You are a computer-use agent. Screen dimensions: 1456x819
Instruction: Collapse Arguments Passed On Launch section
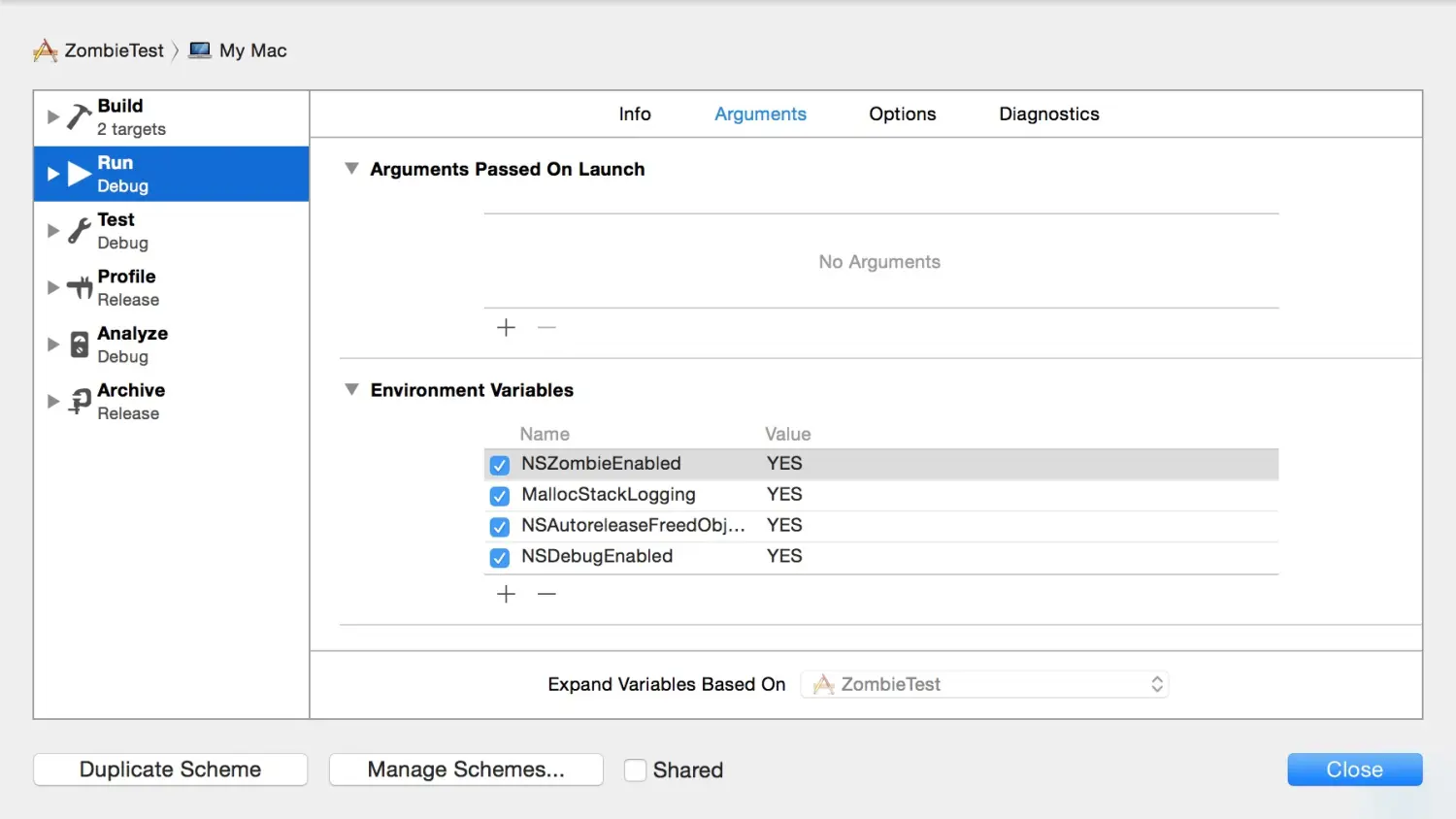pos(352,168)
